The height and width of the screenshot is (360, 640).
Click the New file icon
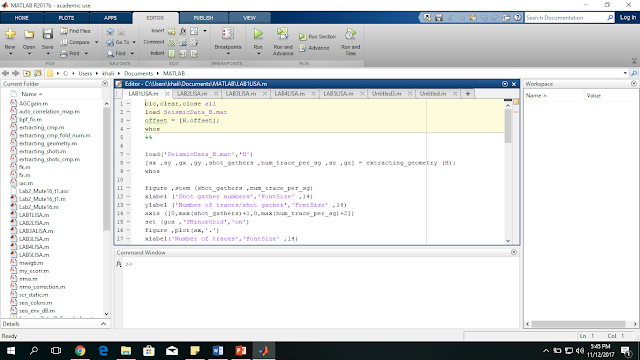[x=10, y=34]
